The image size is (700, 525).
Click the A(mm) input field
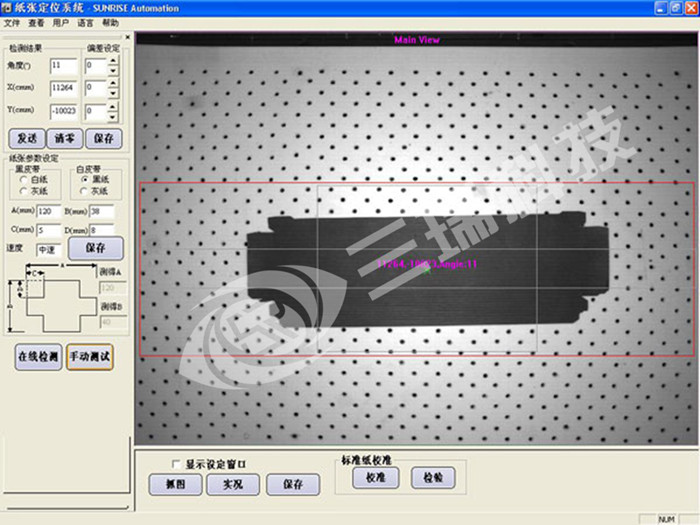pyautogui.click(x=48, y=212)
